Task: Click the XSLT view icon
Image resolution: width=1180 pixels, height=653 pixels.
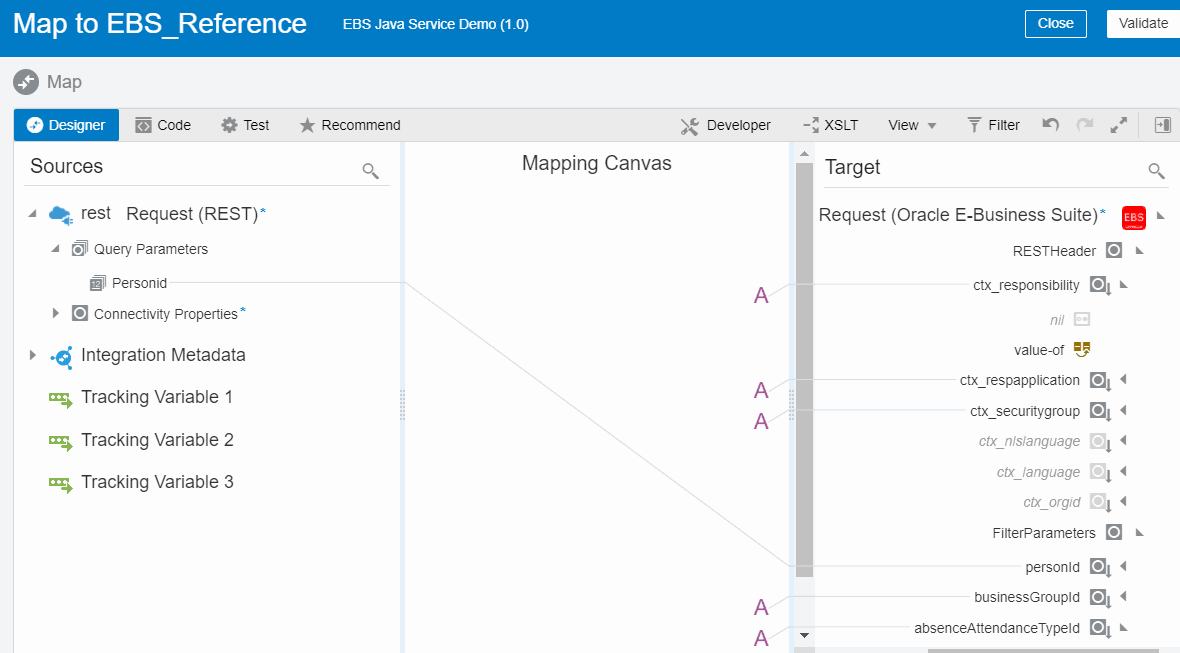Action: (810, 124)
